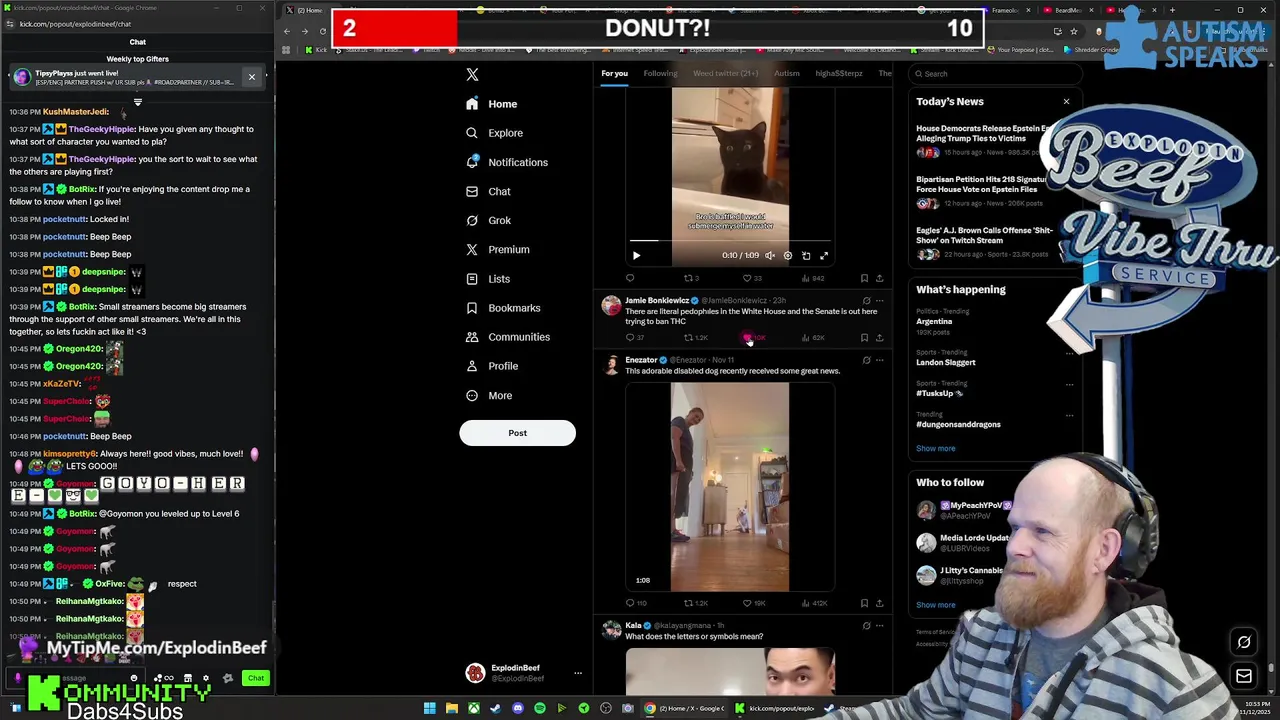Open cat video playback settings gear

click(x=788, y=255)
